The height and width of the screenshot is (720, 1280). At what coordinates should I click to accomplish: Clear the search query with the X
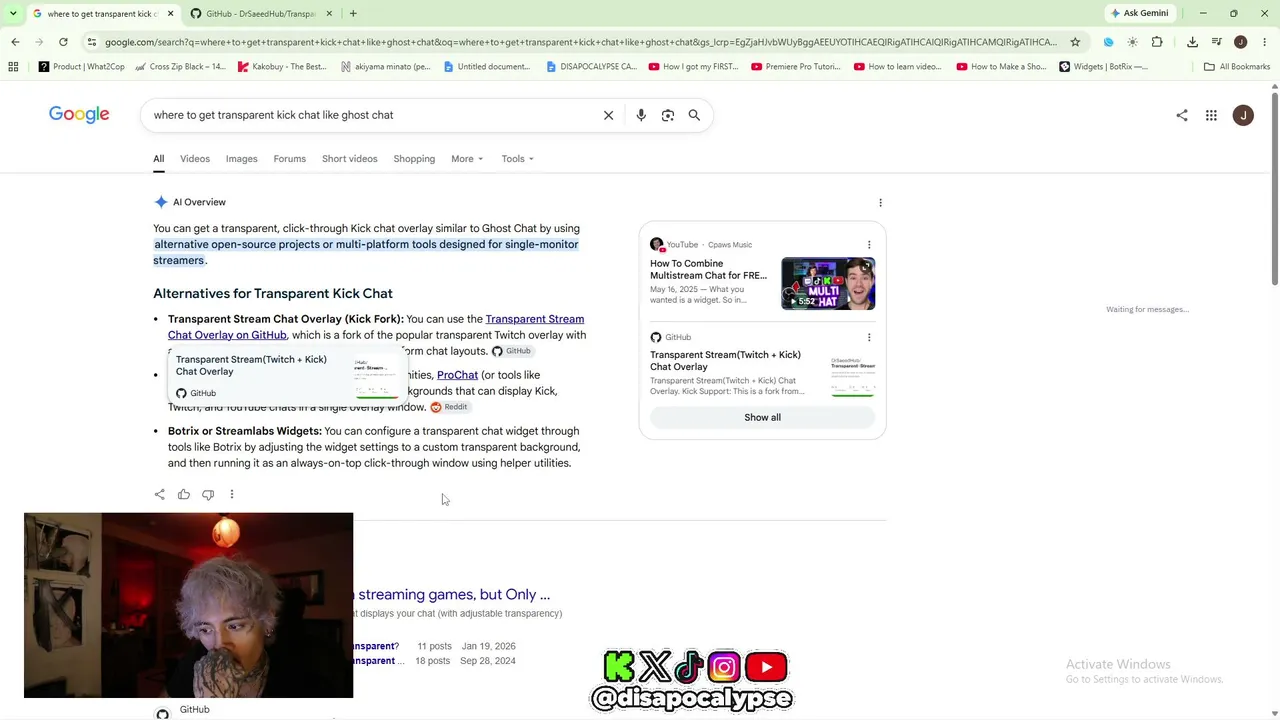tap(608, 115)
